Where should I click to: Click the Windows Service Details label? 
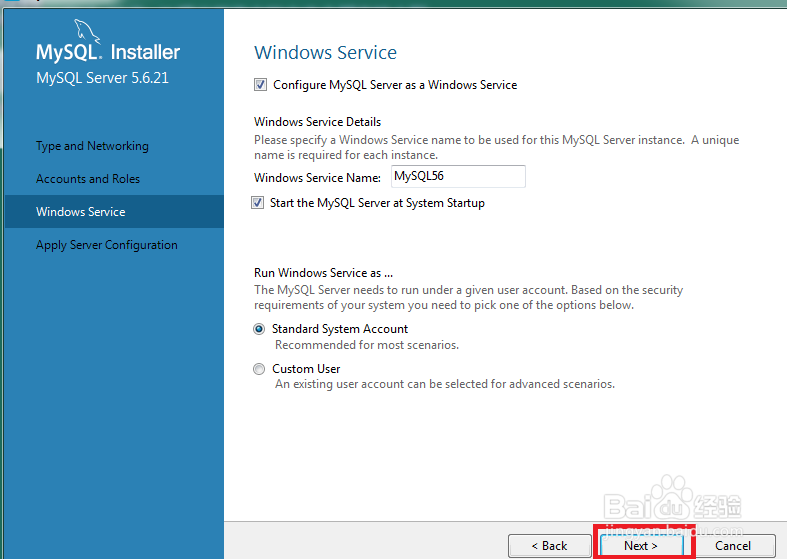coord(317,122)
